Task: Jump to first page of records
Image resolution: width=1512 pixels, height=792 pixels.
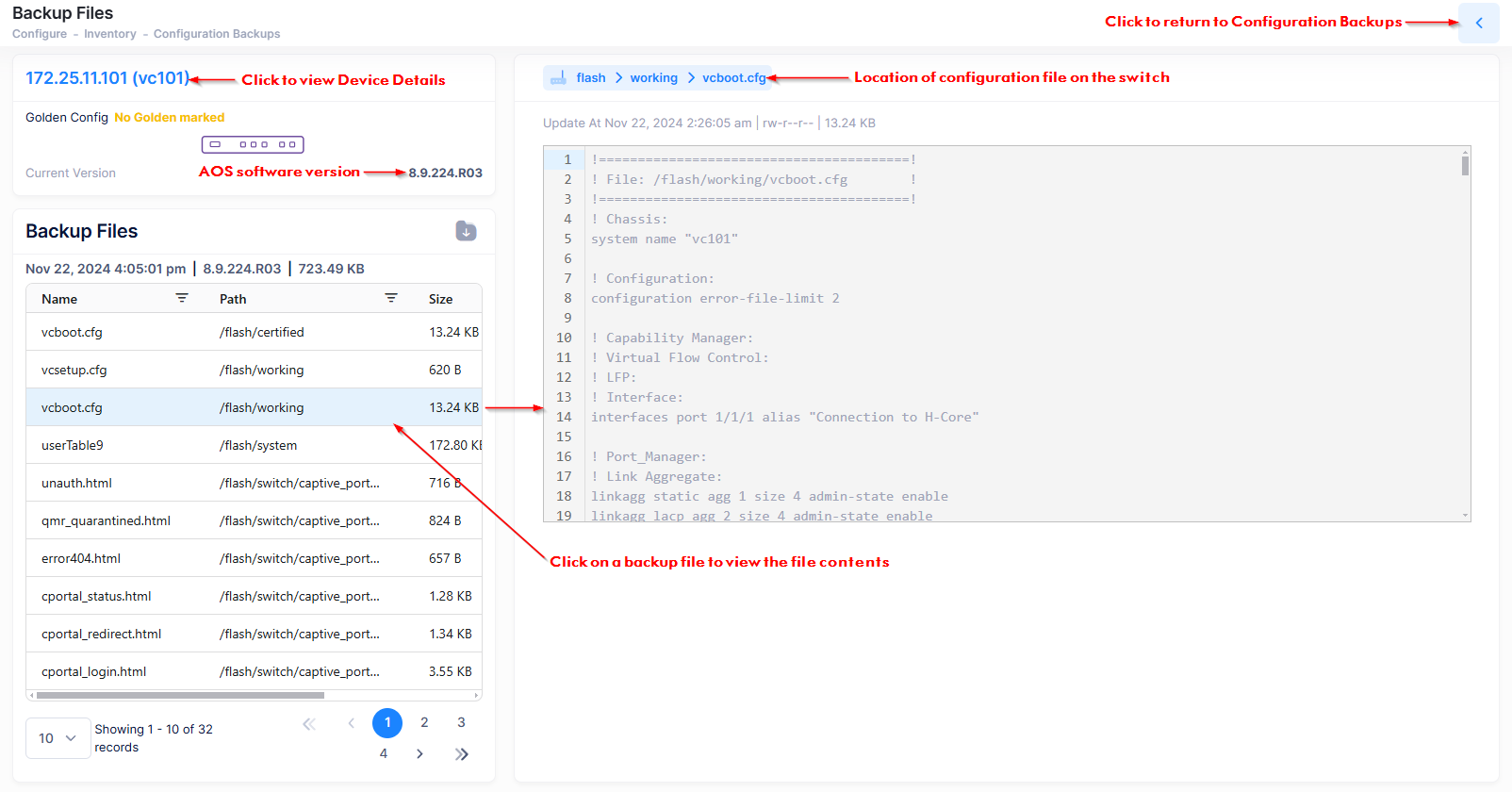Action: click(x=309, y=723)
